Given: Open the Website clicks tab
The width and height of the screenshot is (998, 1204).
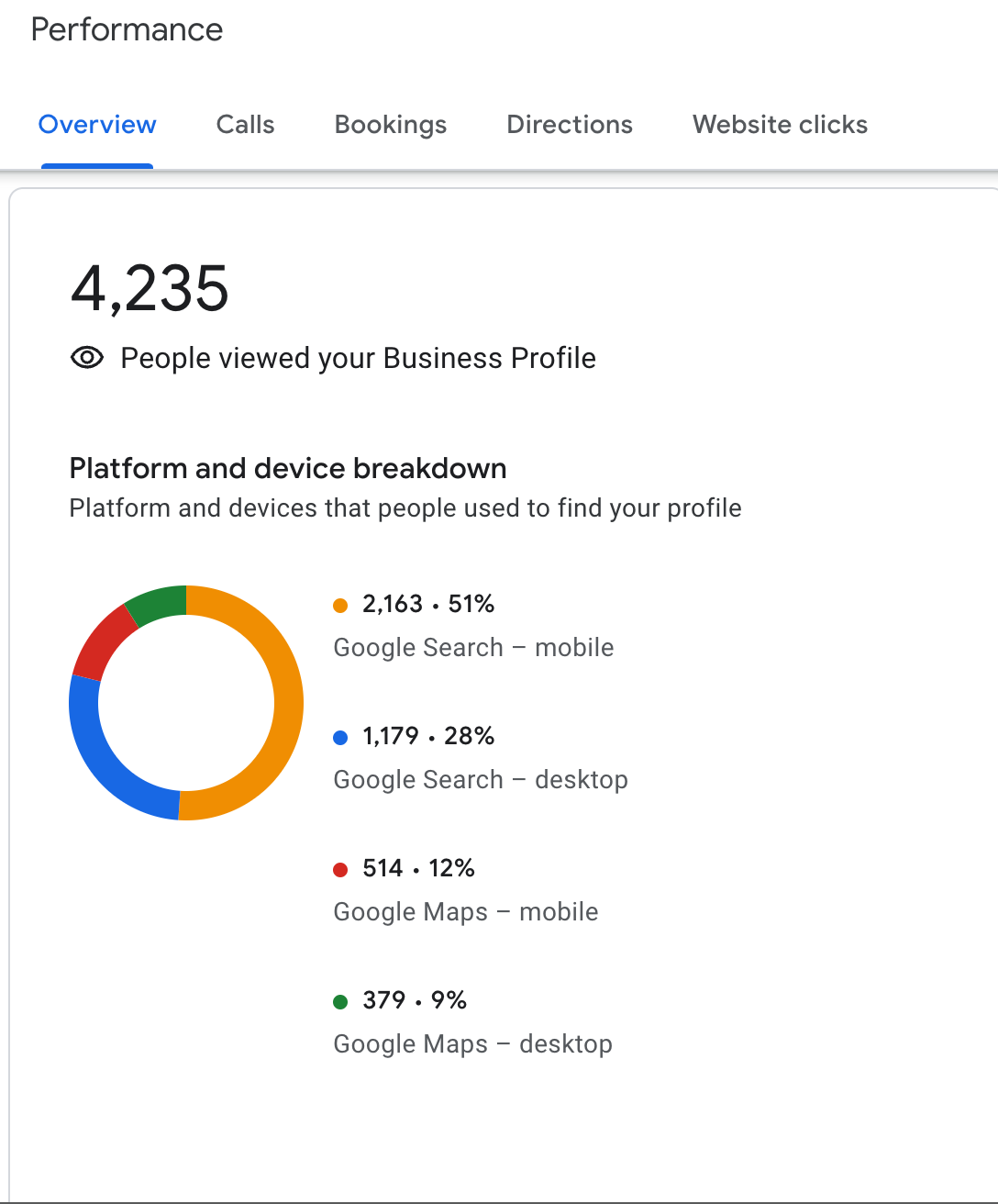Looking at the screenshot, I should coord(780,125).
